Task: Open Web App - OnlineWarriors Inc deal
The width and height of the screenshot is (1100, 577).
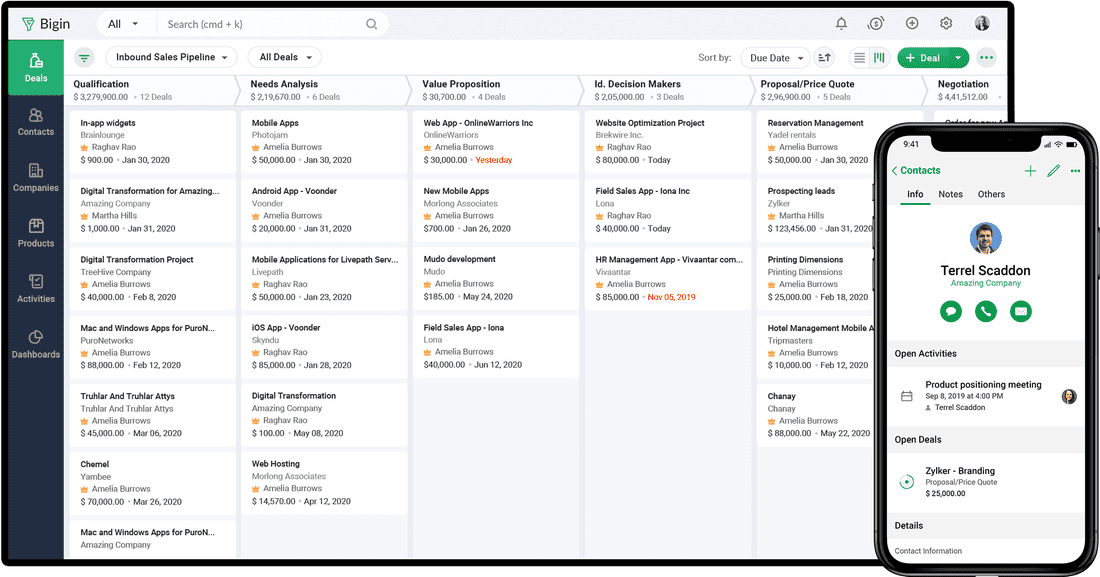Action: tap(496, 141)
